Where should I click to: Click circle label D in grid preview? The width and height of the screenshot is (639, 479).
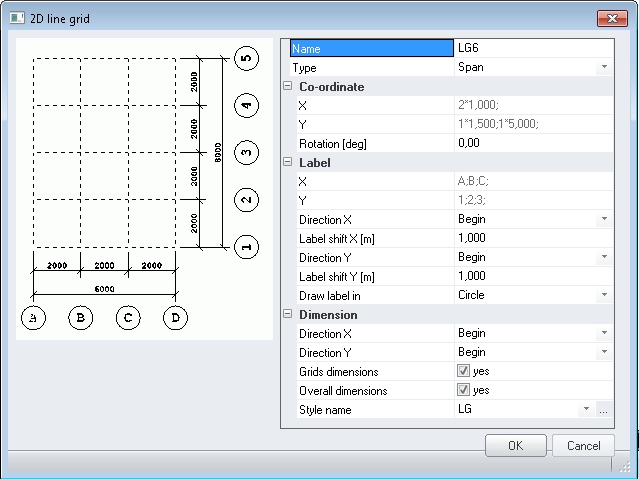175,318
